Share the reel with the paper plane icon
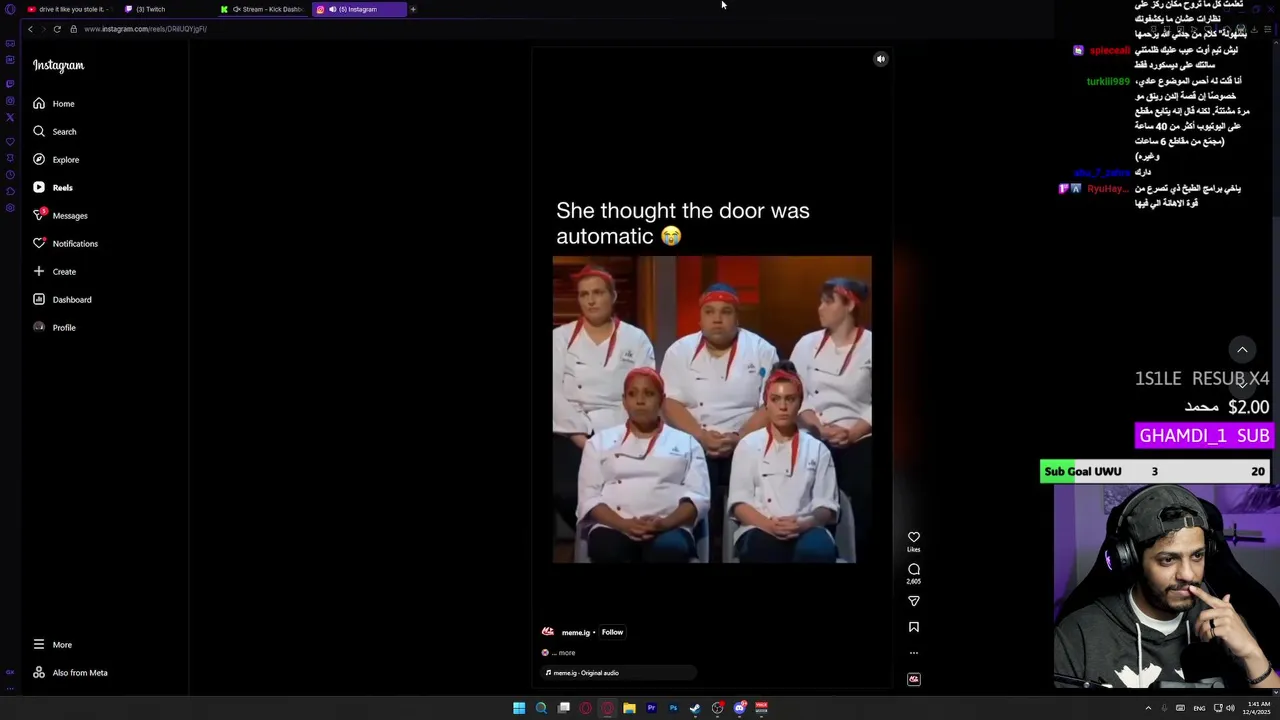The height and width of the screenshot is (720, 1280). (913, 601)
